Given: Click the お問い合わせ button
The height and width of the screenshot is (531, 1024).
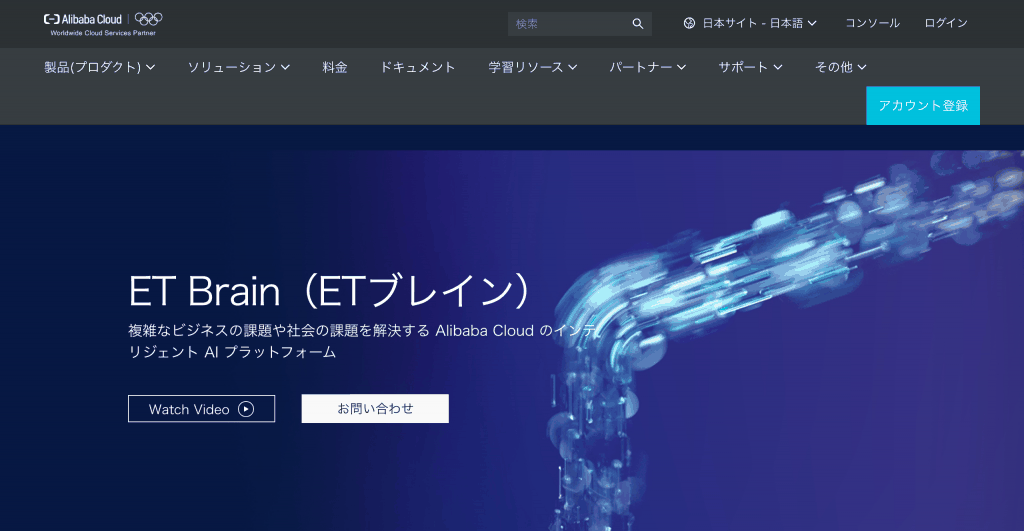Looking at the screenshot, I should point(375,408).
